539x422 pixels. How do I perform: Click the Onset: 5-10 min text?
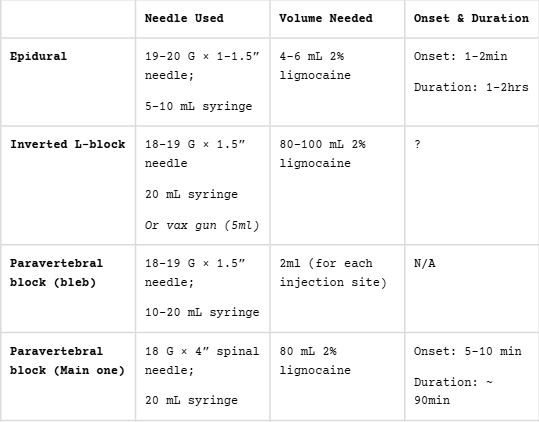[x=468, y=351]
